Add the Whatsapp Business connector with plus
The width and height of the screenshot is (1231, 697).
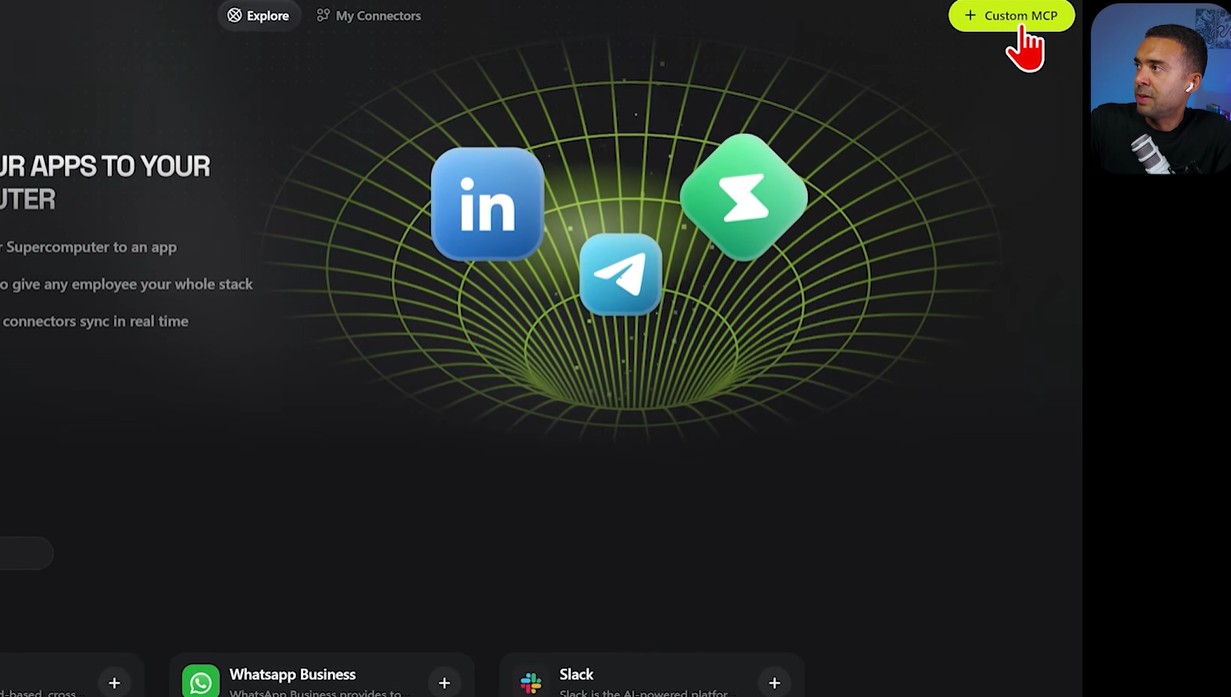click(444, 683)
